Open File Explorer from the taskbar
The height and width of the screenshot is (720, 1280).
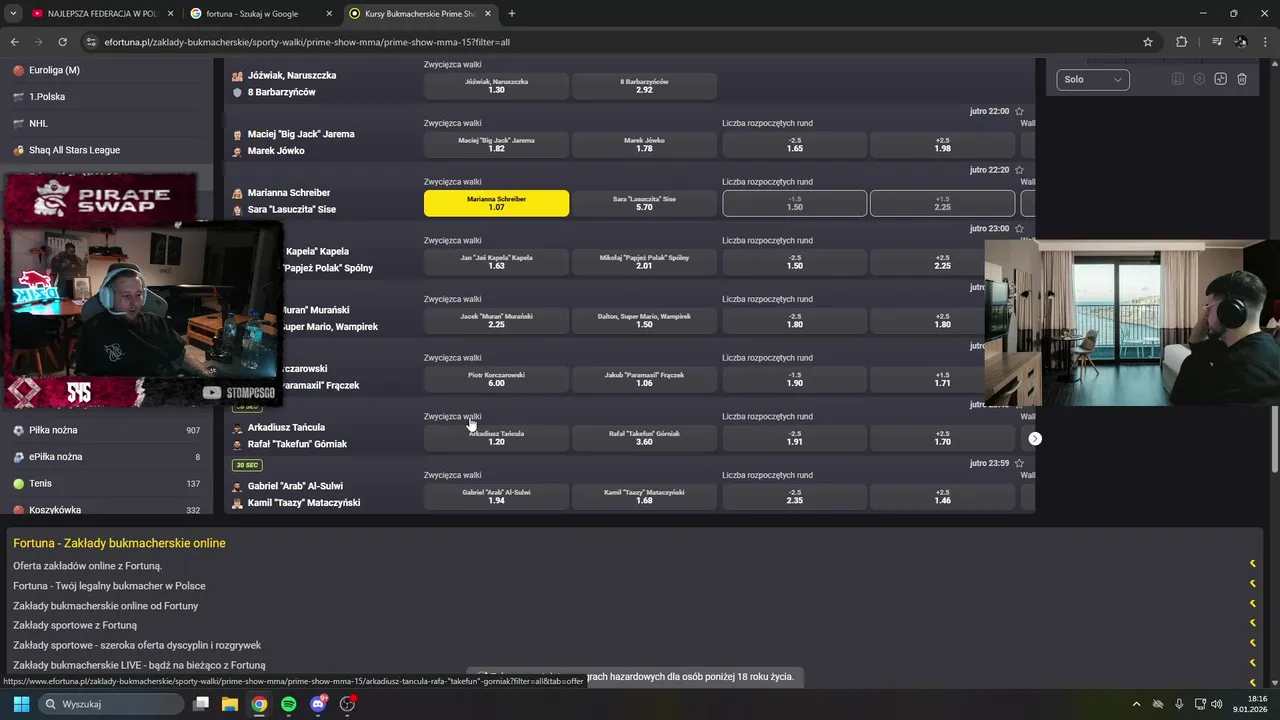tap(230, 704)
